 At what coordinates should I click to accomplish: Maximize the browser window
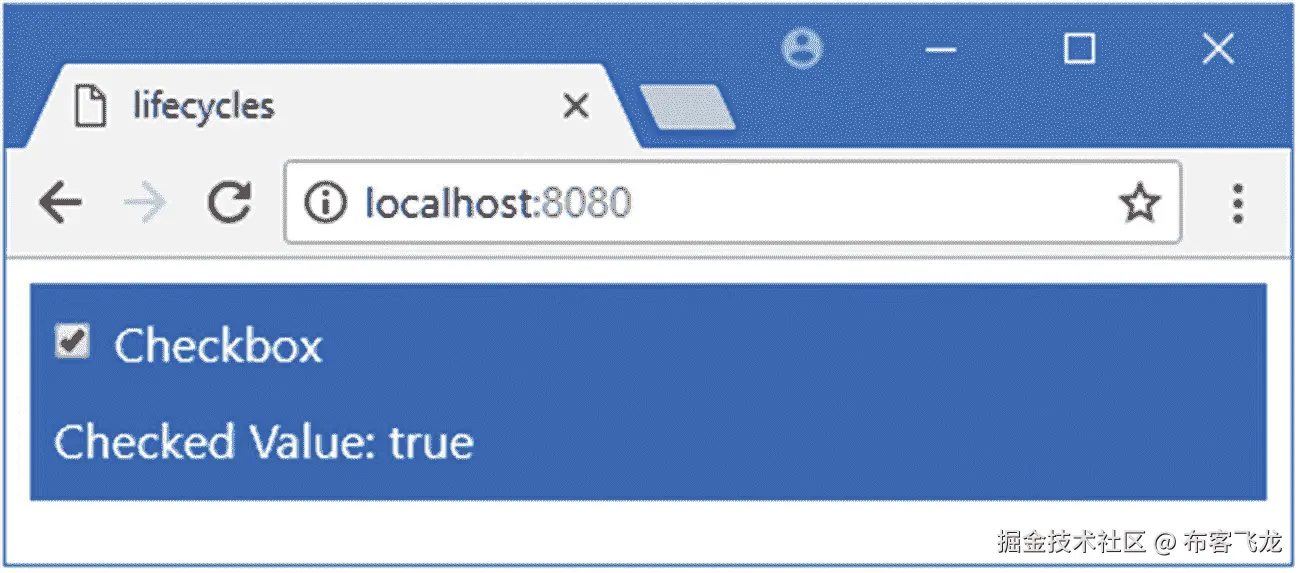[1079, 48]
